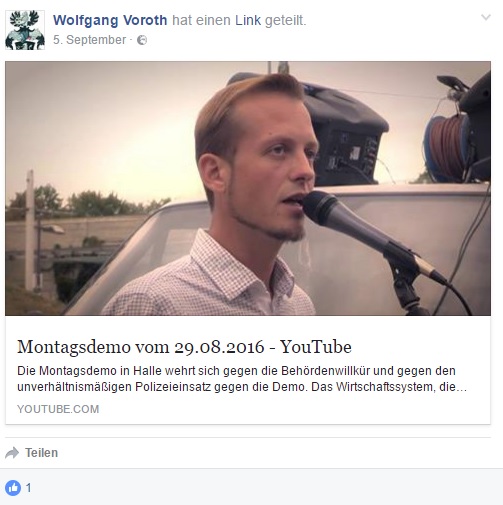Open the post via '5. September' timestamp

[x=89, y=40]
